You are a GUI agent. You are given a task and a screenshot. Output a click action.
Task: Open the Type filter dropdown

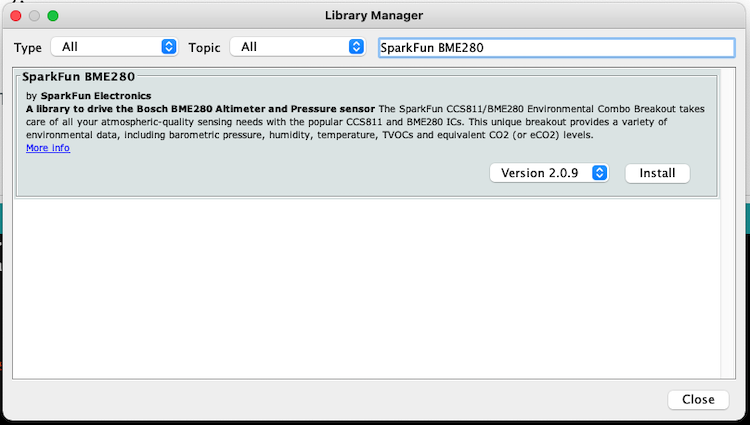[114, 47]
